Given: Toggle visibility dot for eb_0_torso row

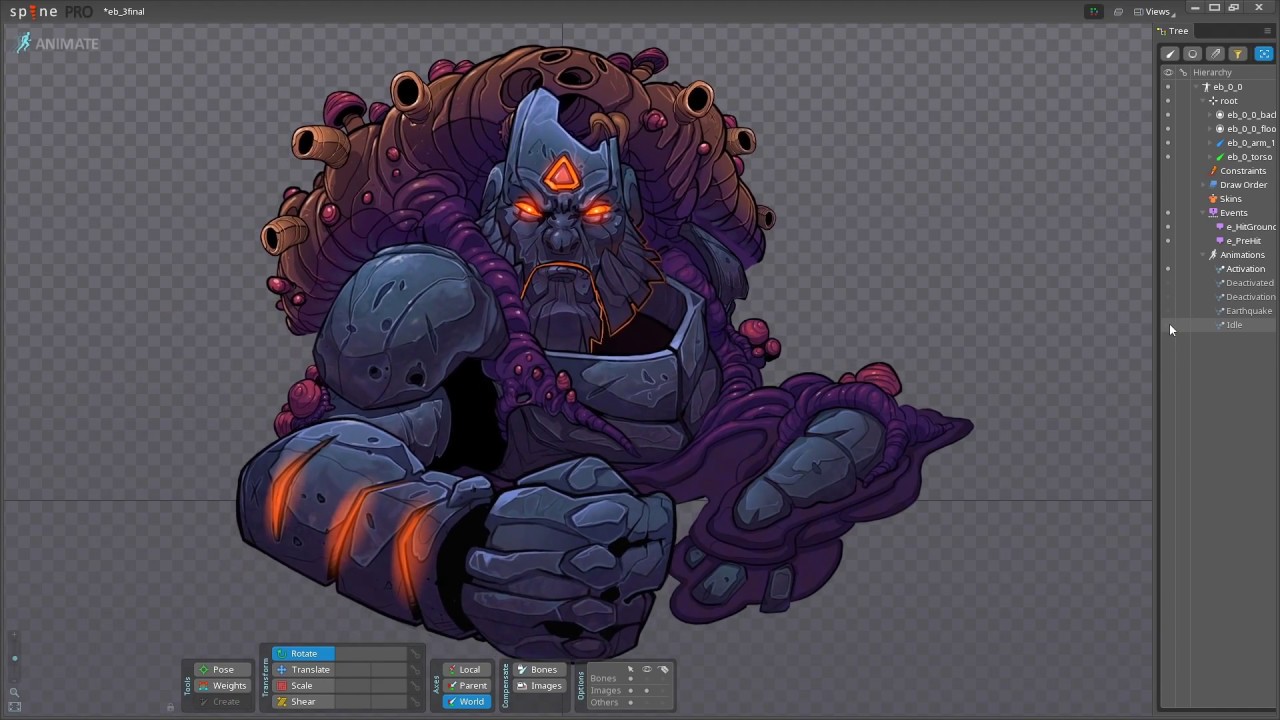Looking at the screenshot, I should click(1168, 157).
